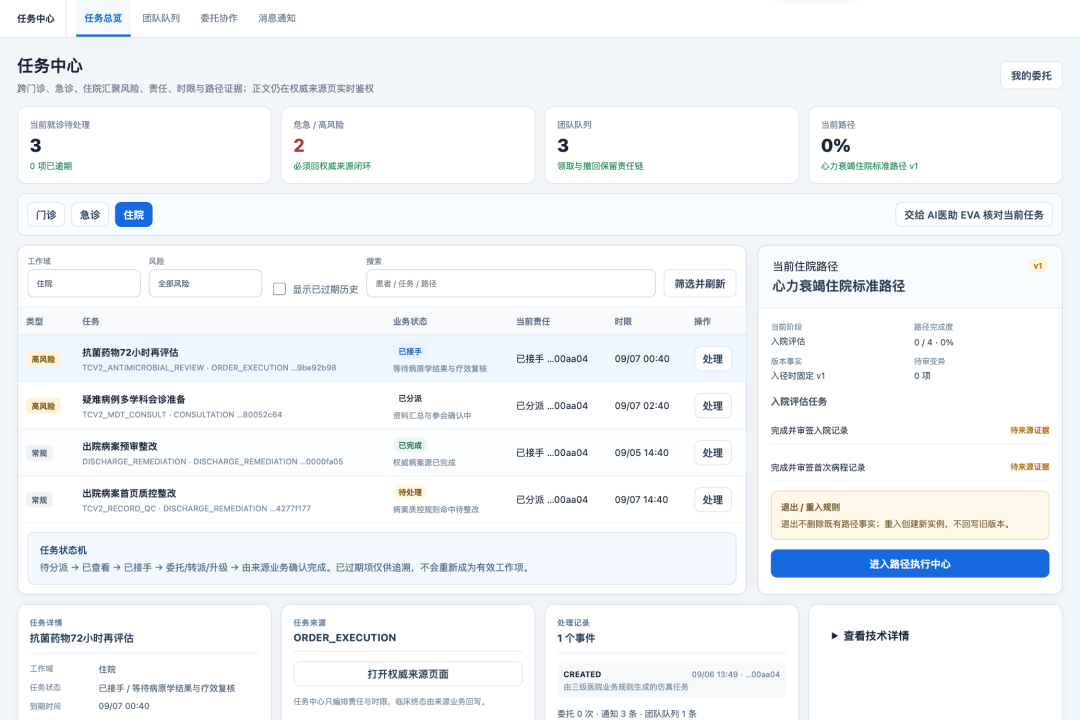The width and height of the screenshot is (1080, 720).
Task: Toggle the 显示已过期历史 checkbox
Action: 279,289
